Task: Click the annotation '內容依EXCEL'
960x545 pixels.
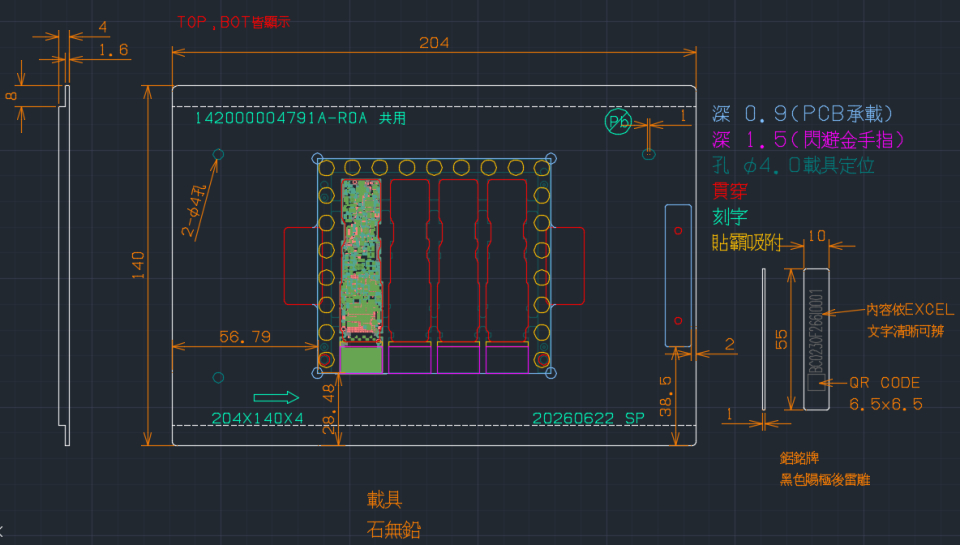Action: click(910, 309)
